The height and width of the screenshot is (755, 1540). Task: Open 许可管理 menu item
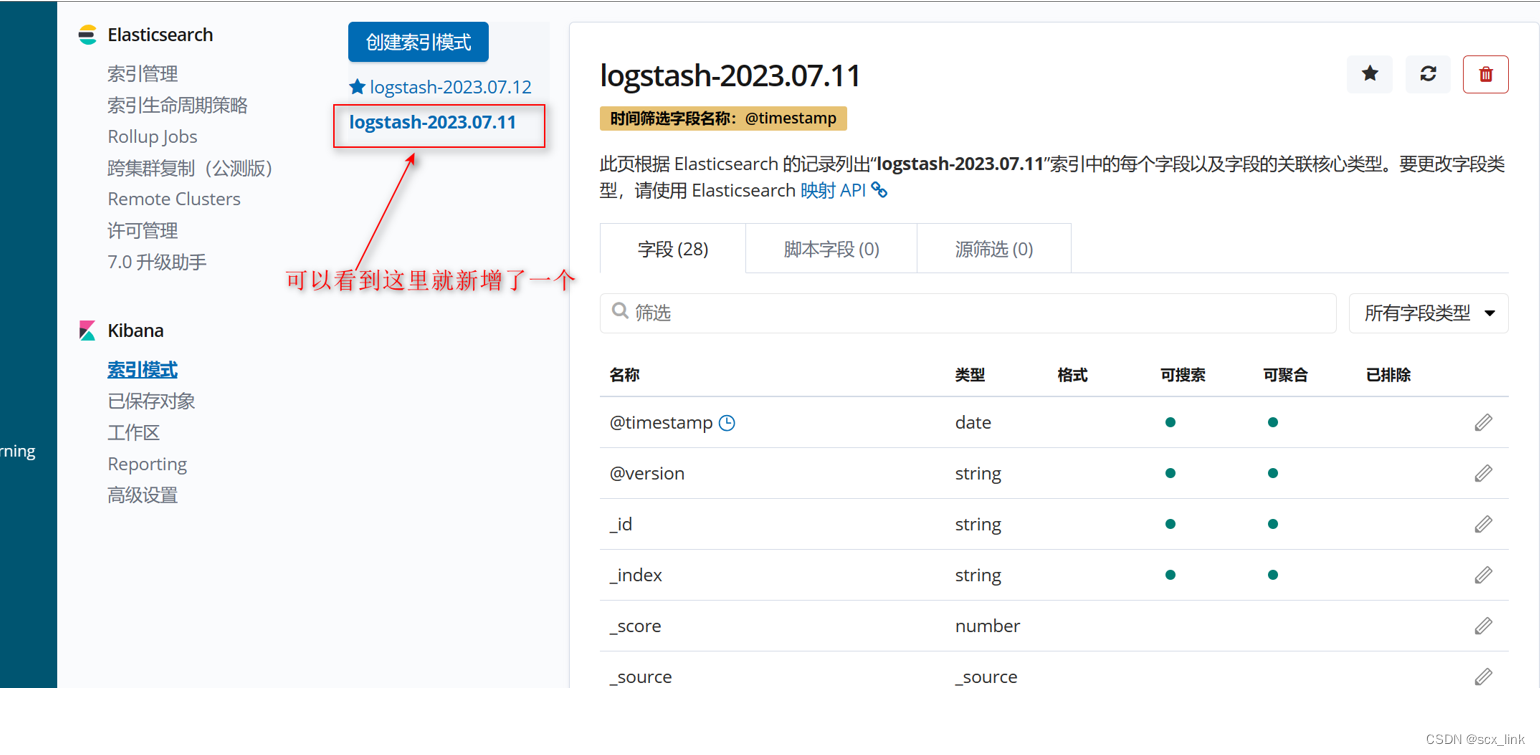coord(143,231)
